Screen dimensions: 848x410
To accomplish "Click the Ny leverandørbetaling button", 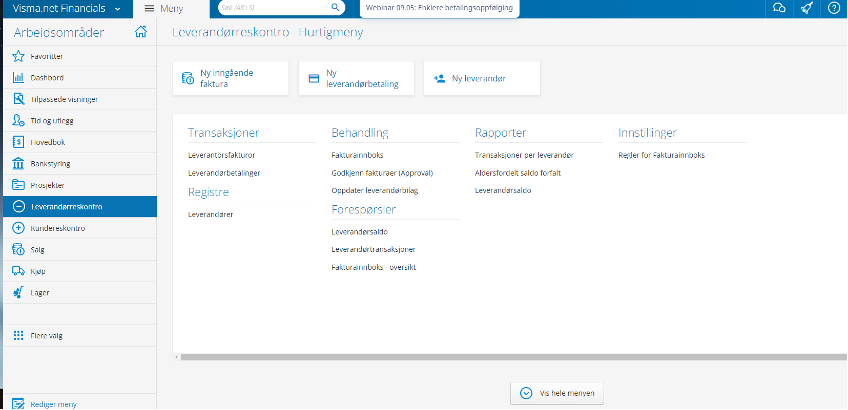I will tap(356, 79).
